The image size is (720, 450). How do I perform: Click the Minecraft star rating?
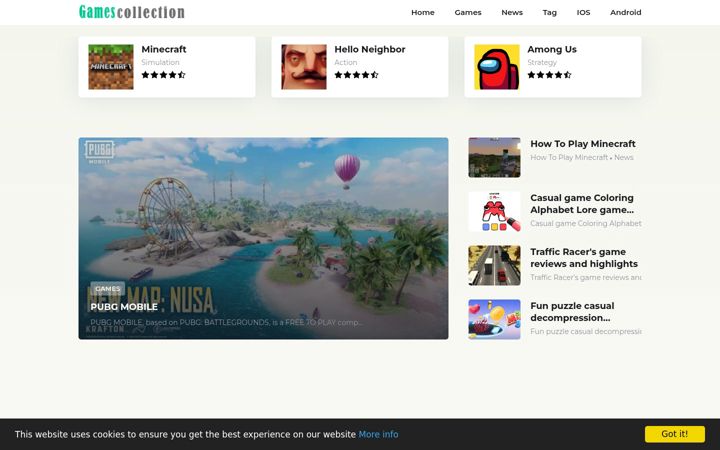pyautogui.click(x=163, y=75)
